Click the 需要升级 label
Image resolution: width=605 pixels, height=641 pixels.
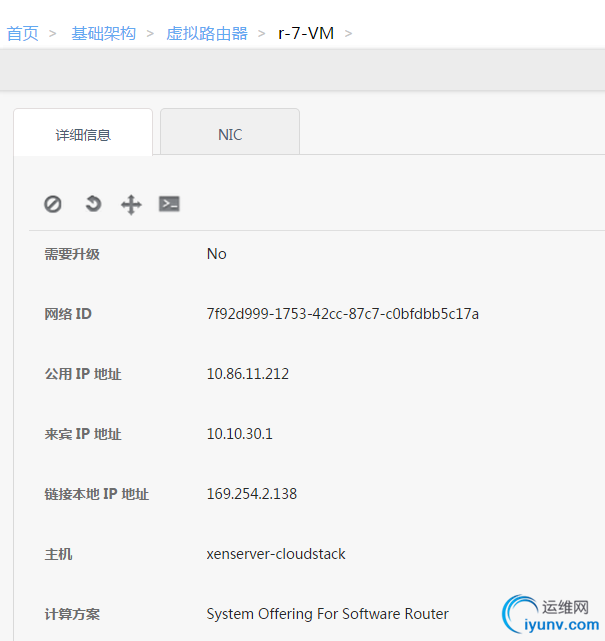coord(72,254)
